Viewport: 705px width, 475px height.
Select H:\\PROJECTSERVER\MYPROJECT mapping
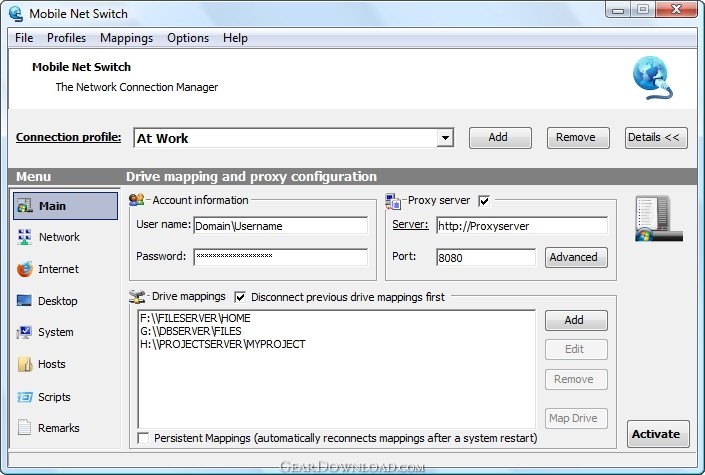coord(223,344)
